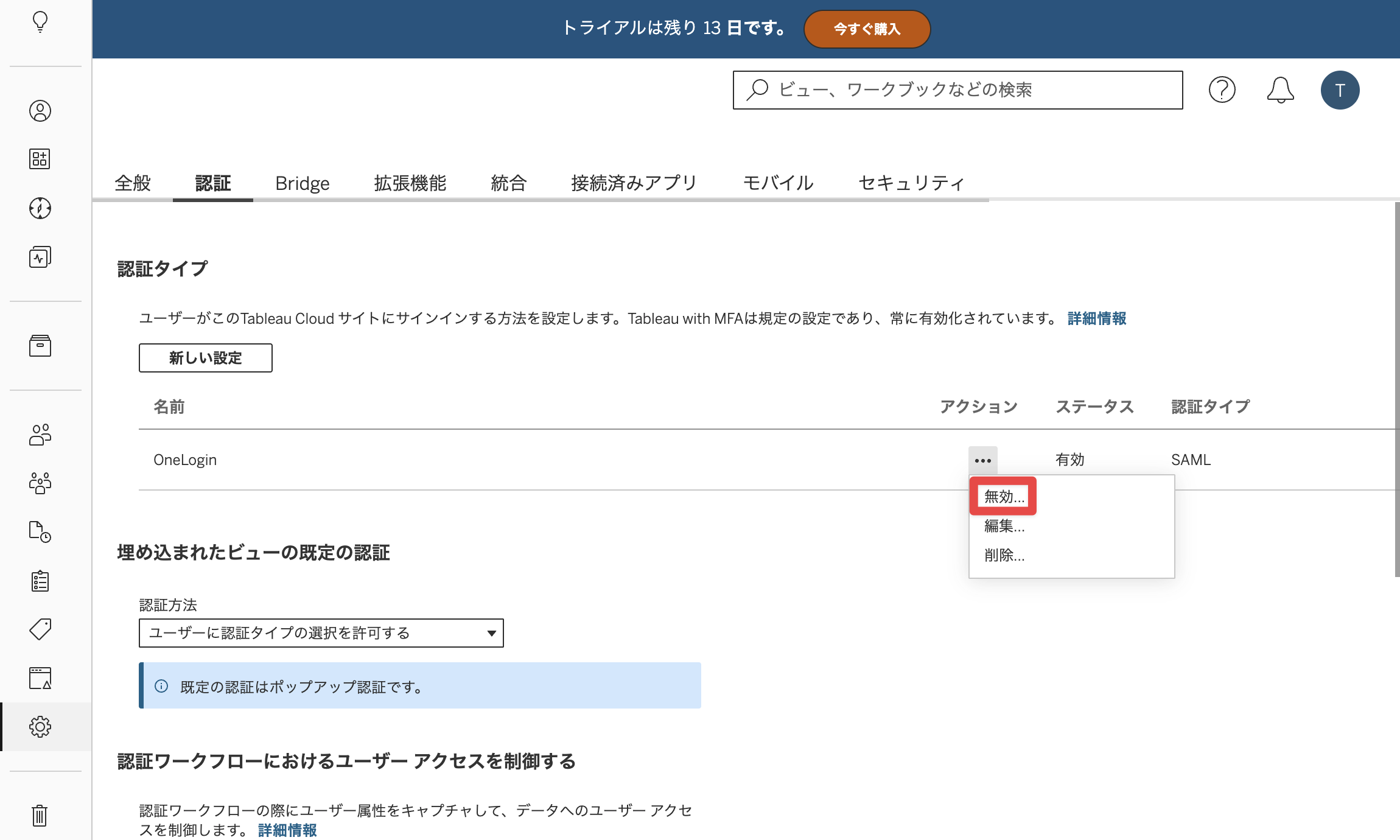
Task: Click the アクション column header
Action: [979, 407]
